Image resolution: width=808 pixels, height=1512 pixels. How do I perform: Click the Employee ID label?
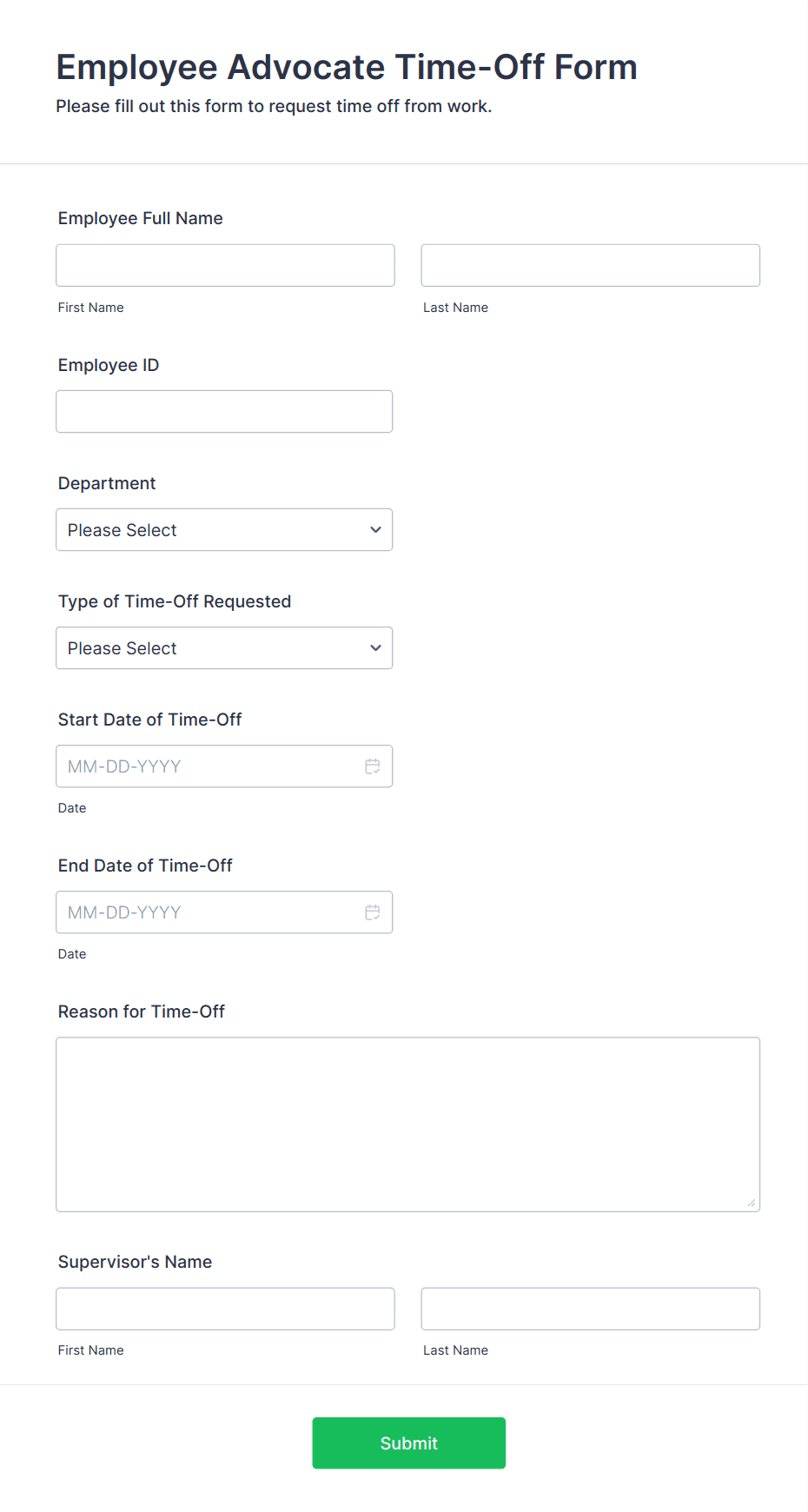(109, 365)
